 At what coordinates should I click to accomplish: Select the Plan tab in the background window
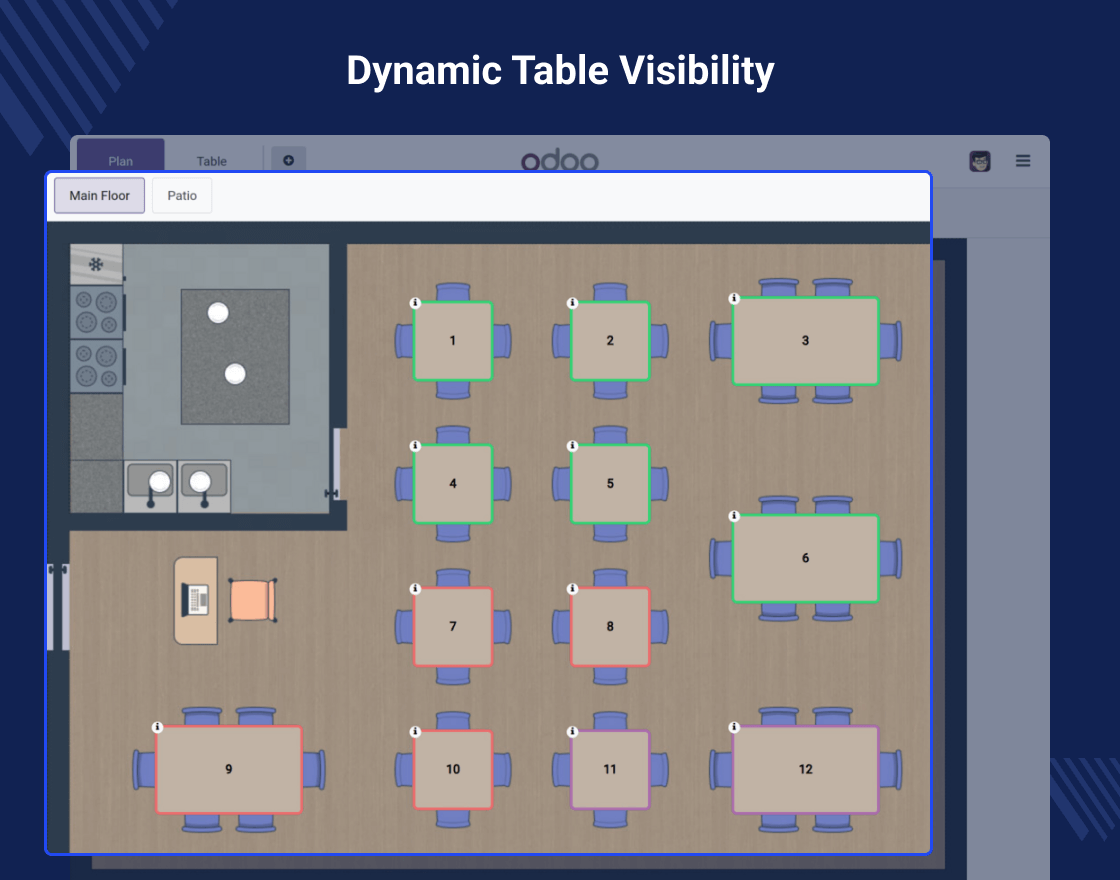pyautogui.click(x=121, y=156)
